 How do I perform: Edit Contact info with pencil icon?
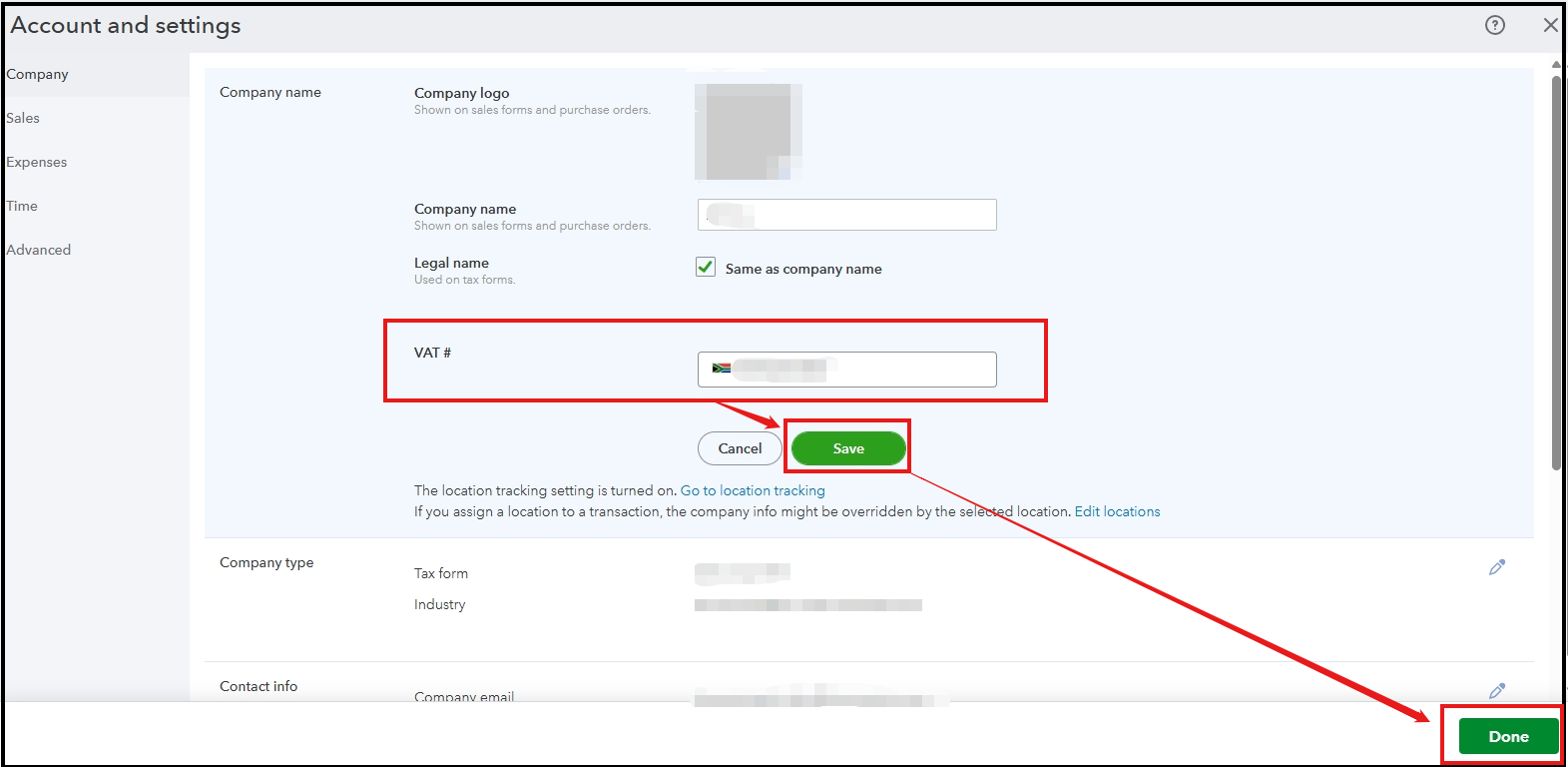(1496, 690)
